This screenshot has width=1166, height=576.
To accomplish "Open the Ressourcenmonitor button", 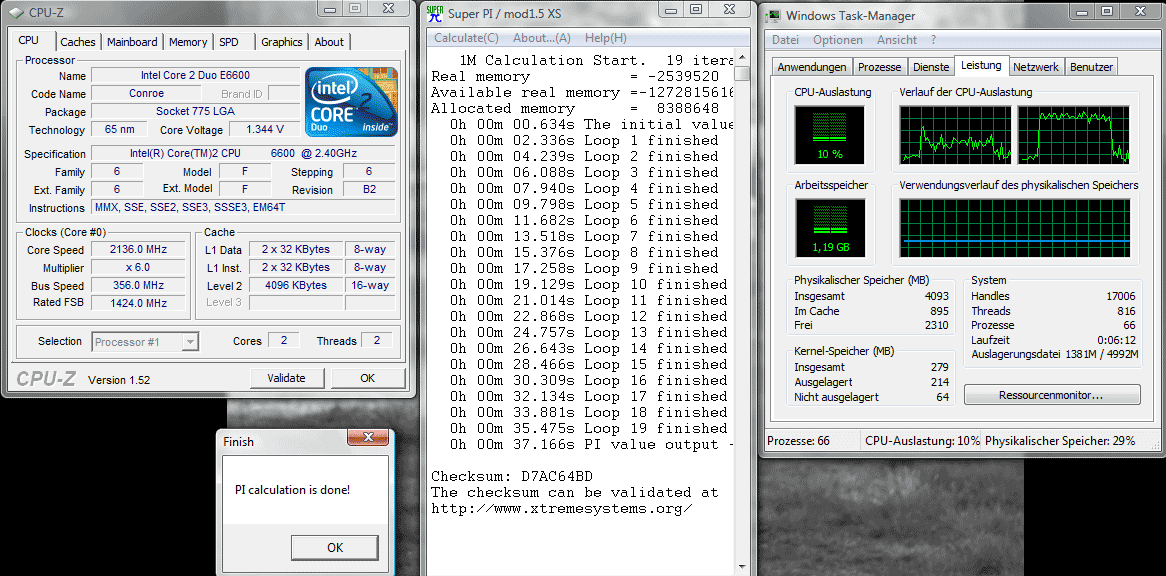I will point(1051,395).
